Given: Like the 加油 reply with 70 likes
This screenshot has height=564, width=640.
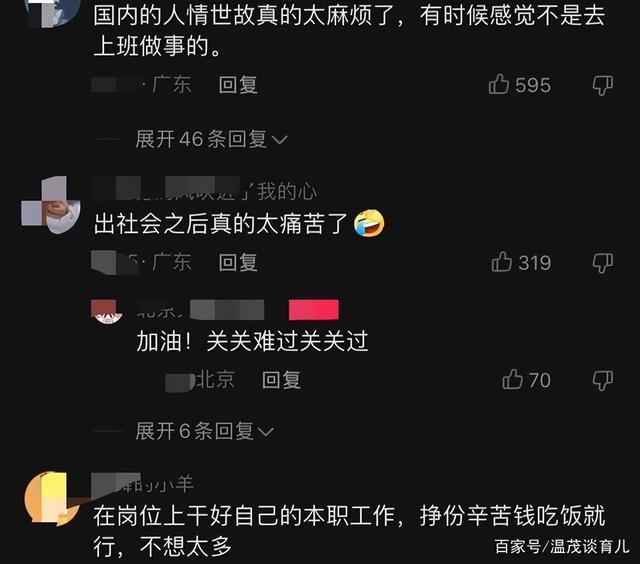Looking at the screenshot, I should pyautogui.click(x=527, y=380).
